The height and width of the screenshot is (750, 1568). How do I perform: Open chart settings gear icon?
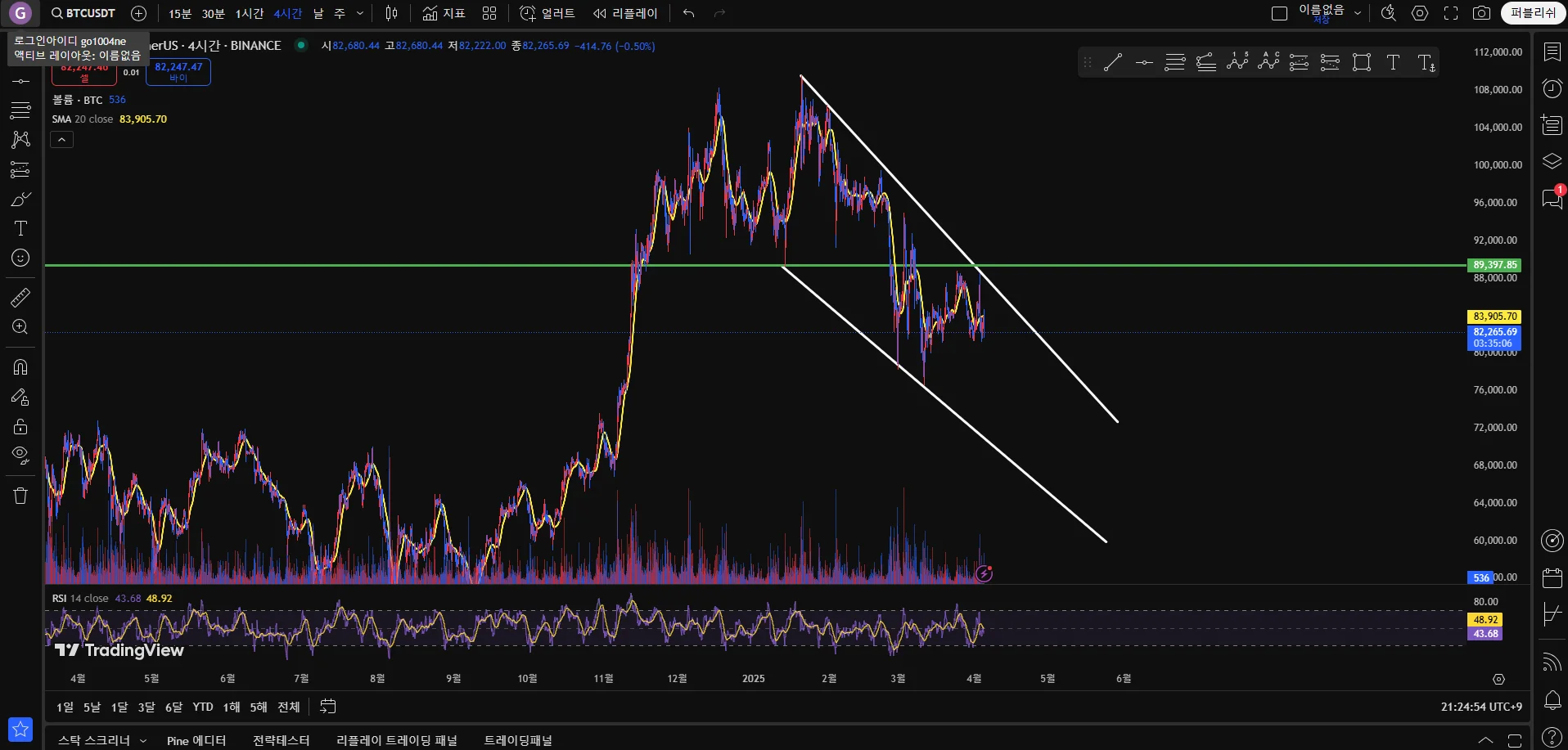tap(1420, 13)
